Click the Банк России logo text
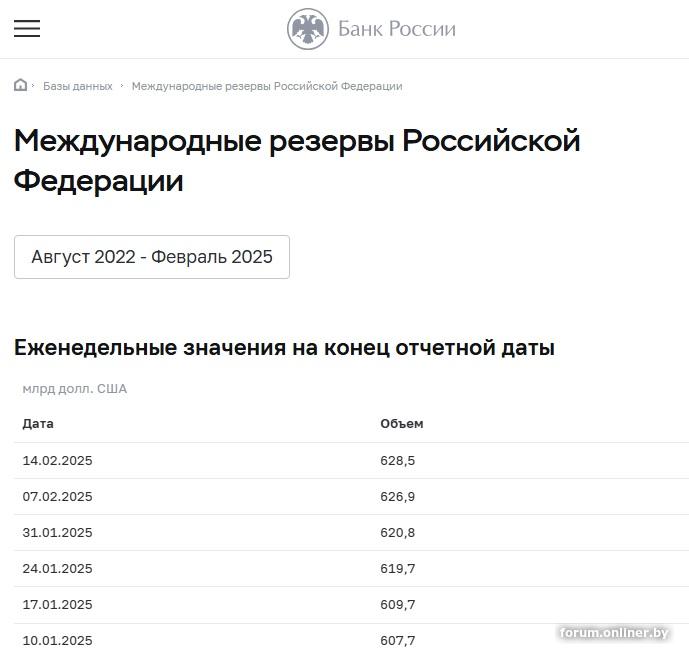The width and height of the screenshot is (689, 654). tap(396, 29)
